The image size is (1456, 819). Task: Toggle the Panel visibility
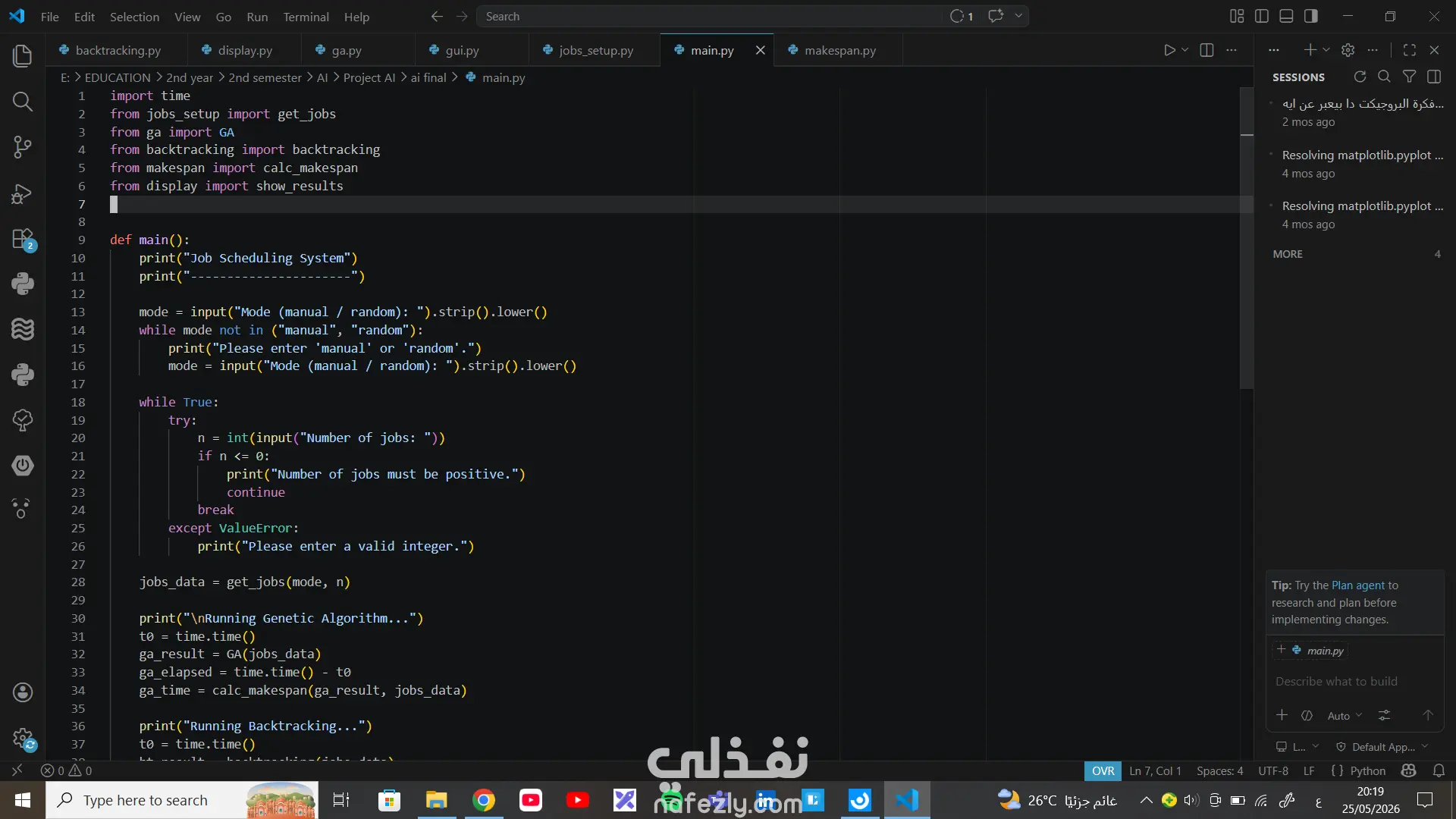pos(1286,17)
